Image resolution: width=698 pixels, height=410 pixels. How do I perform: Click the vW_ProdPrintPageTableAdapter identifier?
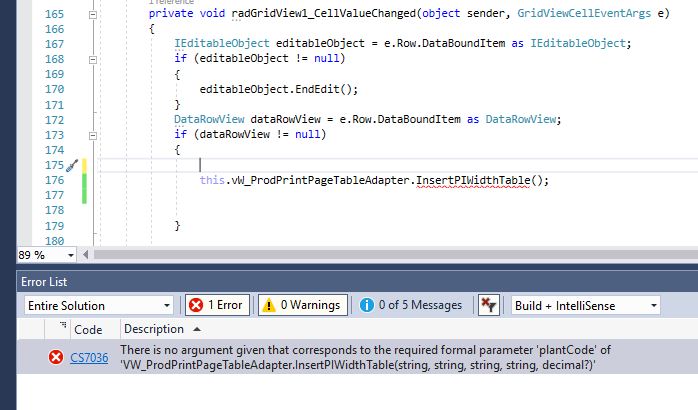pos(321,180)
